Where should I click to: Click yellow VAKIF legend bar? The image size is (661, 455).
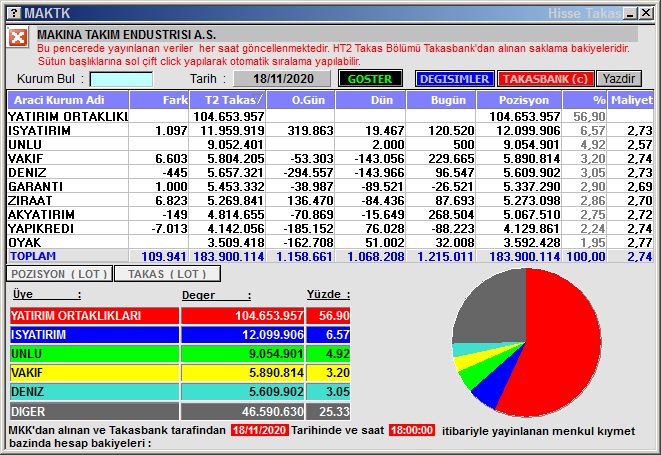click(x=94, y=373)
